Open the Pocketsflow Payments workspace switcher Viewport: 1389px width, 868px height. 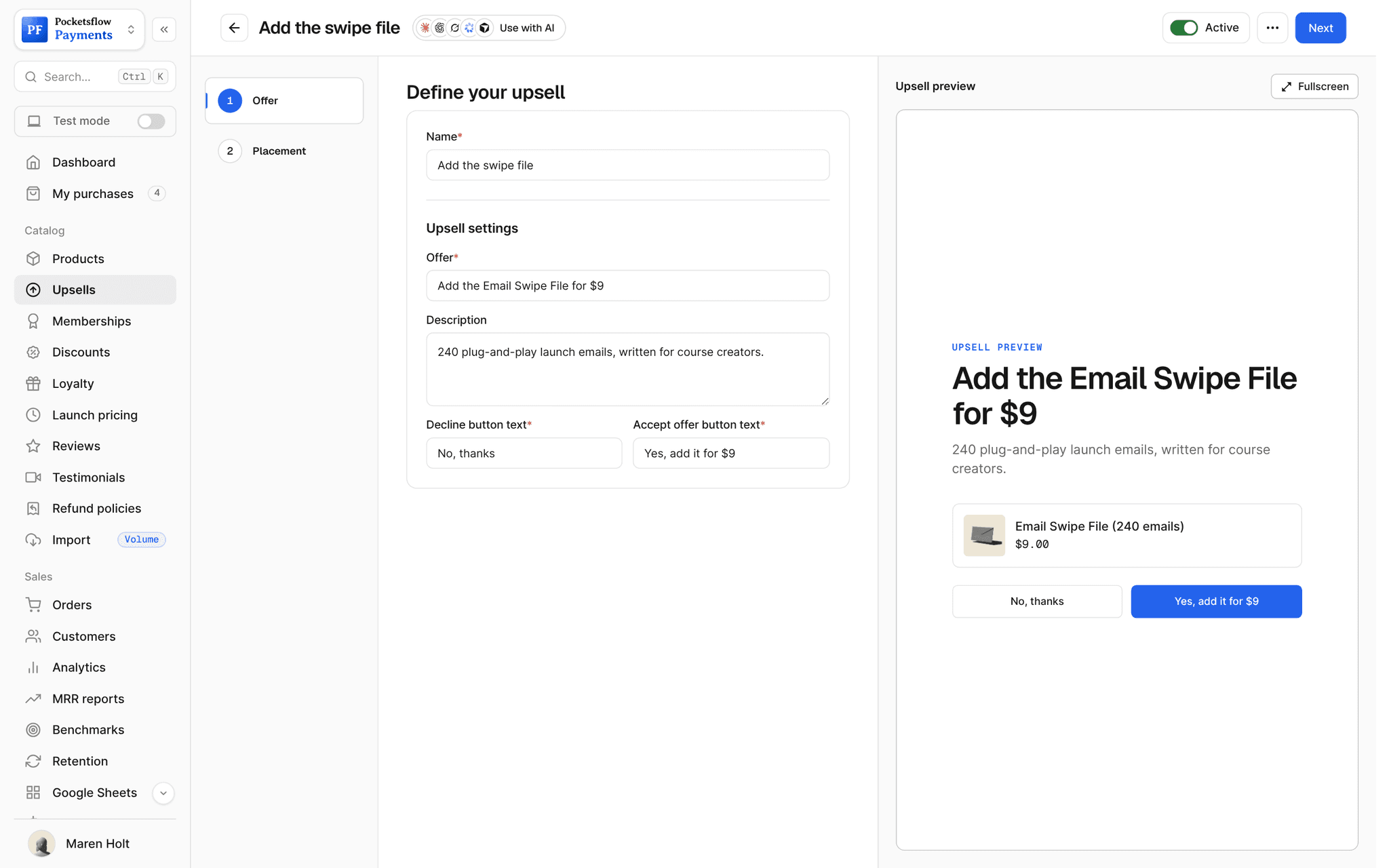pos(79,29)
